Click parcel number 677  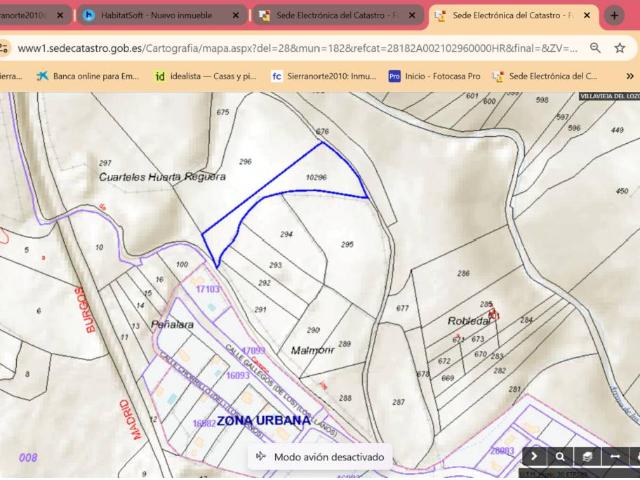(402, 308)
